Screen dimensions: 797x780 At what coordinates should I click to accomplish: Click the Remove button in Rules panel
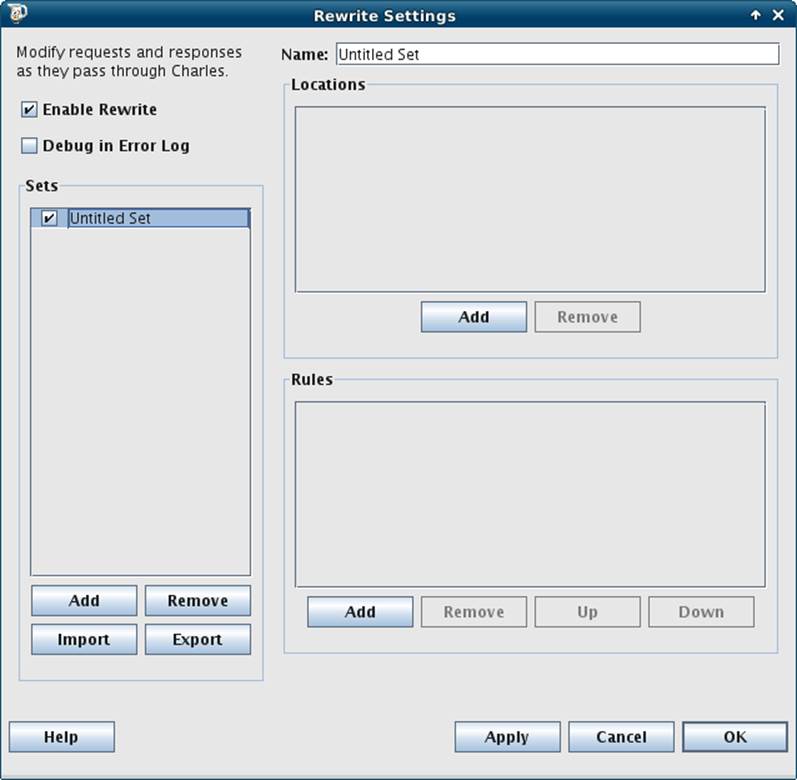coord(474,612)
